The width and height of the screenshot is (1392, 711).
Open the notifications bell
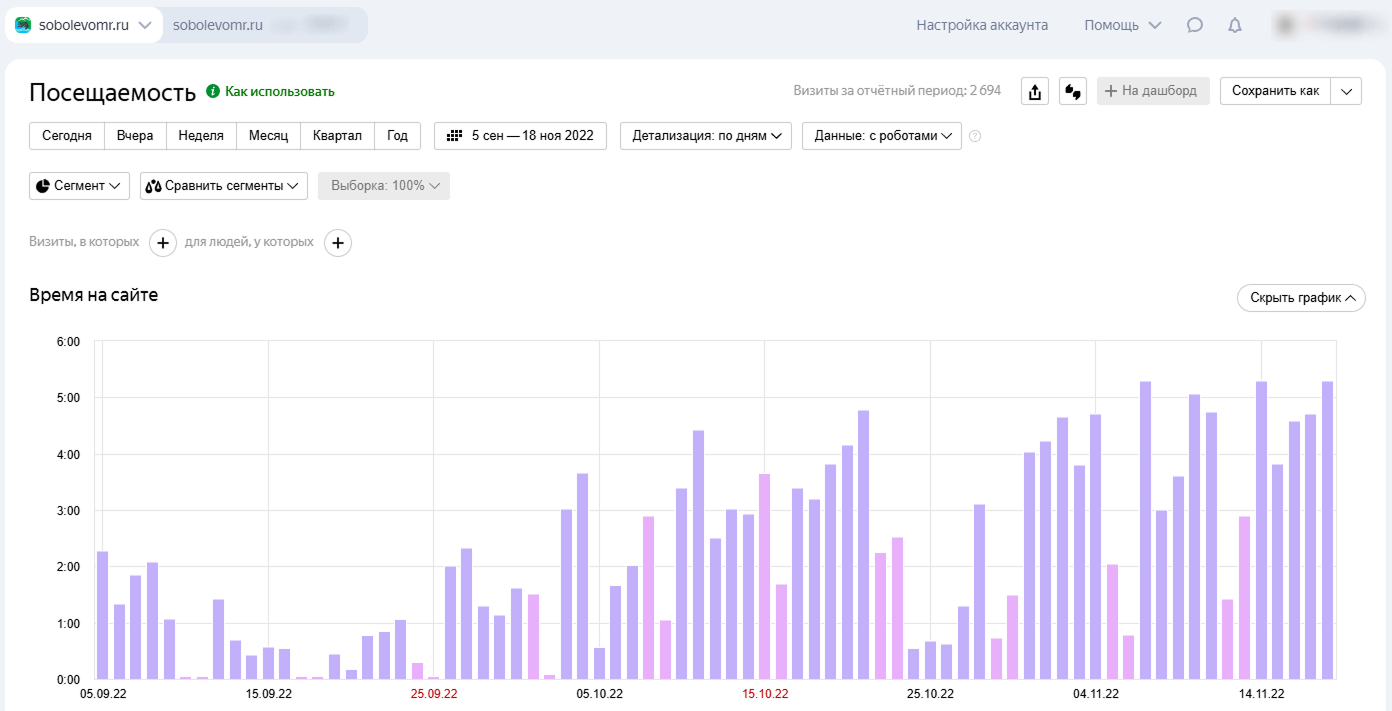pyautogui.click(x=1235, y=26)
